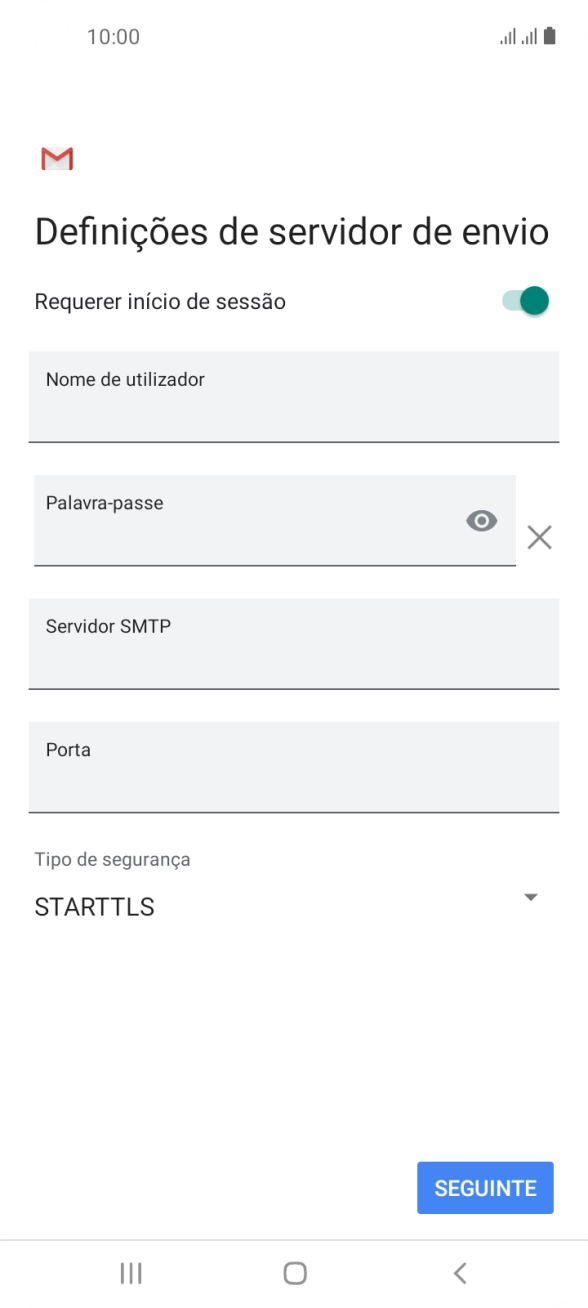Tap the Recents button in the navigation bar

click(130, 1273)
